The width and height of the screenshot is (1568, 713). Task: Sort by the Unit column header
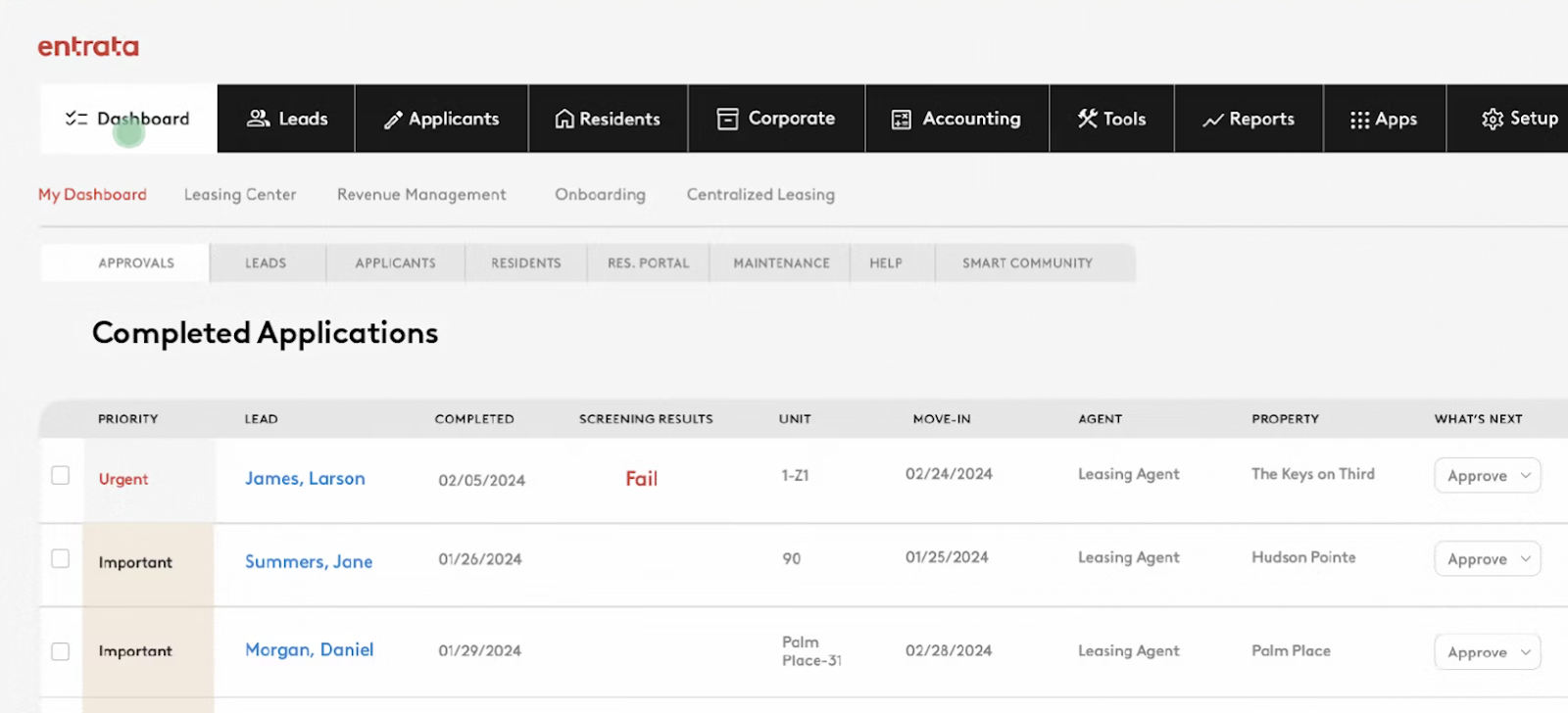(795, 419)
